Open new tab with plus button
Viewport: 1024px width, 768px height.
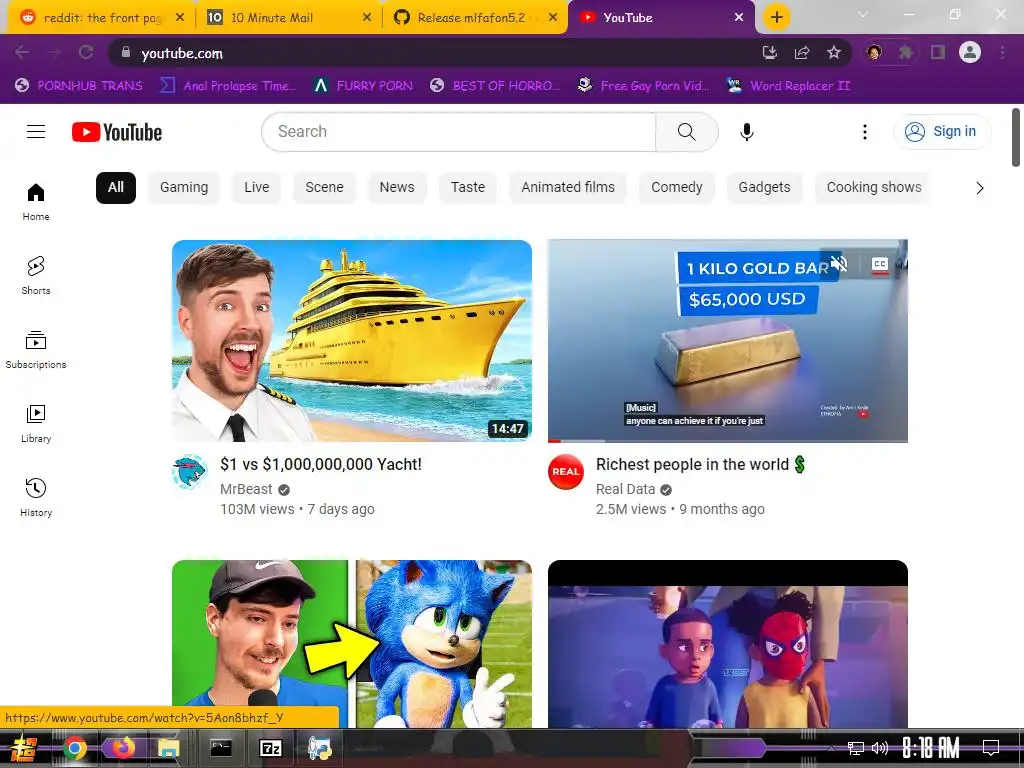[x=776, y=18]
